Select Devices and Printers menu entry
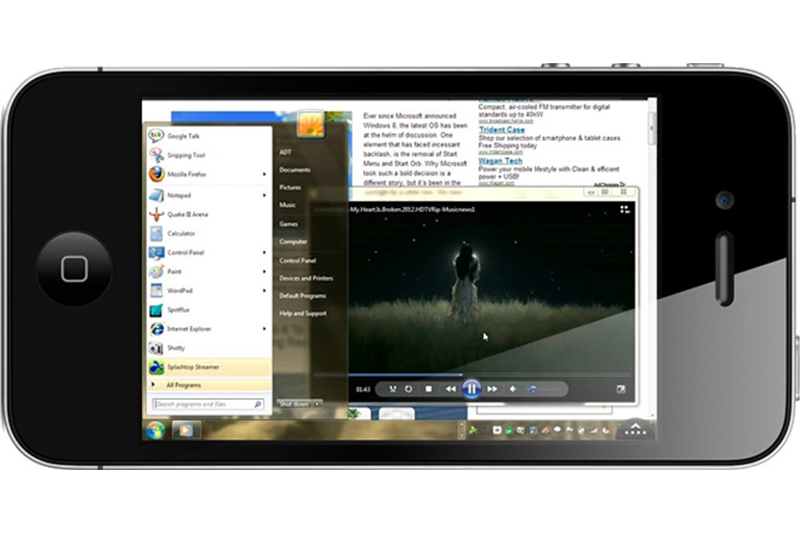Screen dimensions: 800x533 [306, 278]
